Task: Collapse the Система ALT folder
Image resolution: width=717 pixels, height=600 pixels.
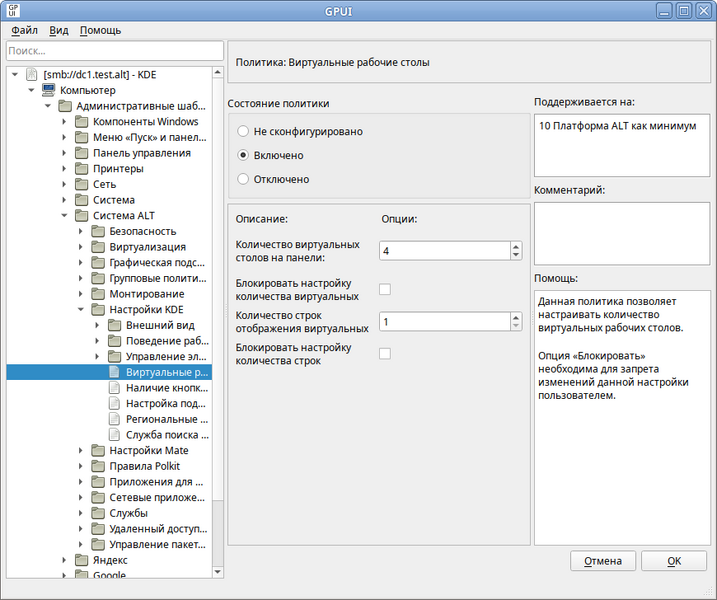Action: [x=64, y=215]
